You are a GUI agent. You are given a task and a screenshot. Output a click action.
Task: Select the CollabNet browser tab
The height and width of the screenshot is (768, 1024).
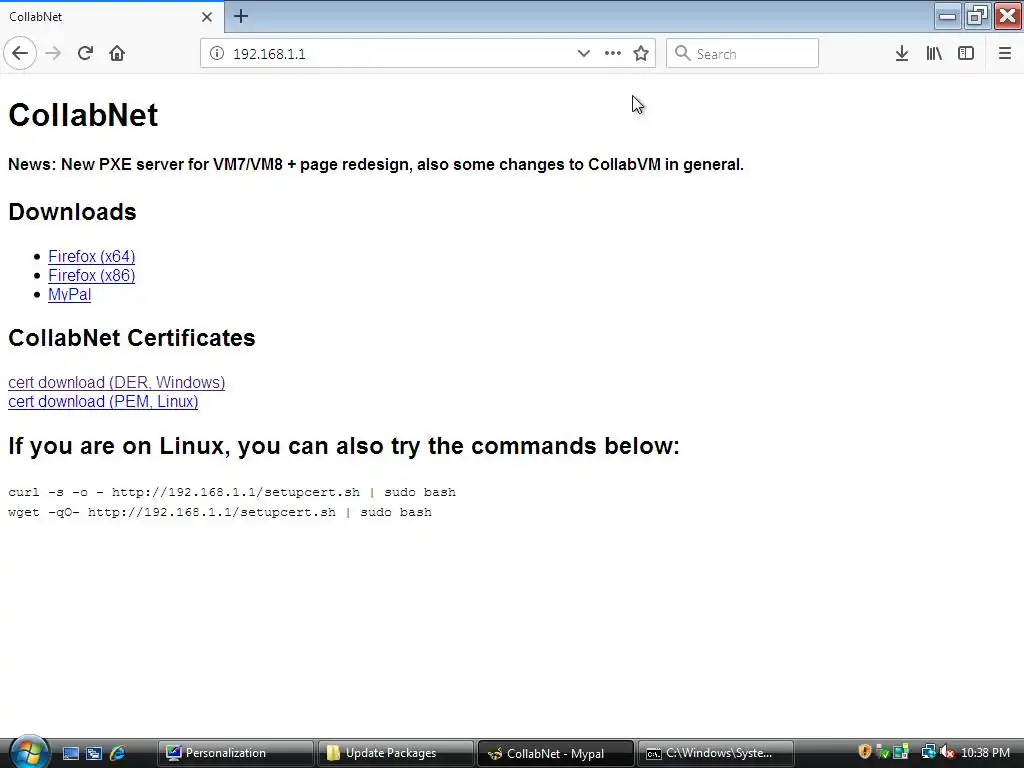(112, 17)
